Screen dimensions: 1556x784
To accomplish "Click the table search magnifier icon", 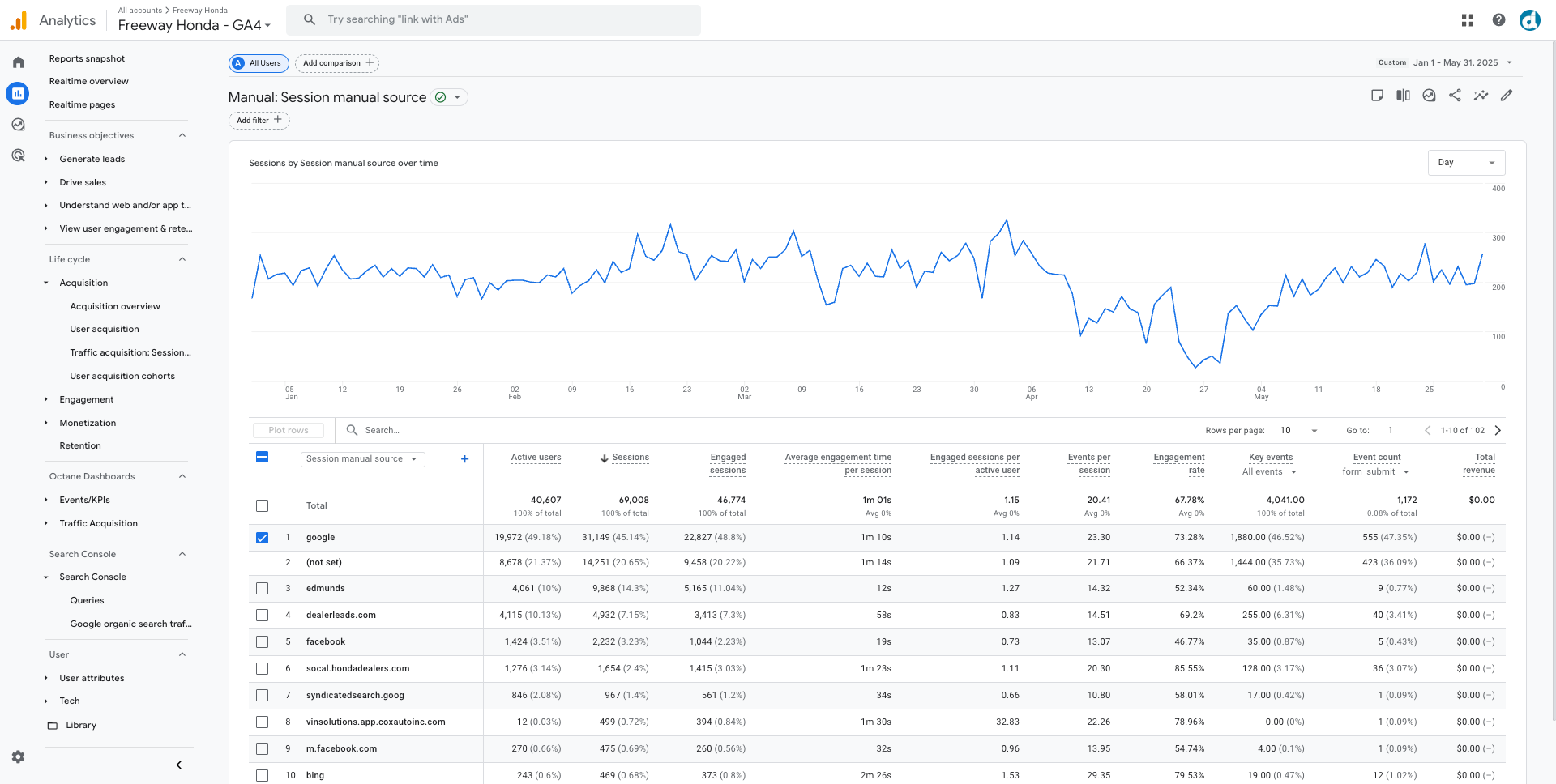I will click(x=352, y=430).
